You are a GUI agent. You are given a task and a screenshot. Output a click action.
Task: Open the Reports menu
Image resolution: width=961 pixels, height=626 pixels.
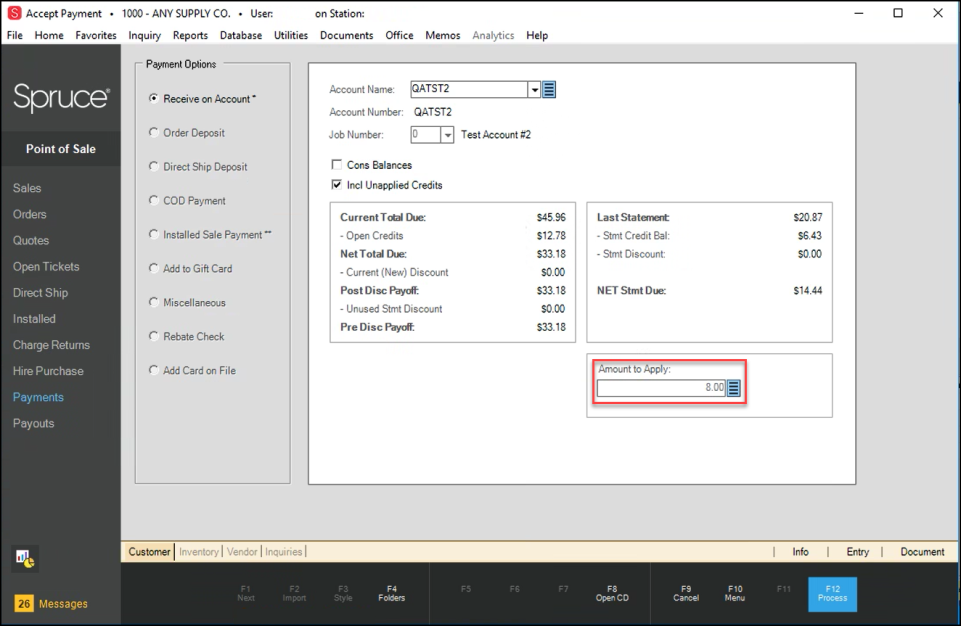[x=190, y=36]
